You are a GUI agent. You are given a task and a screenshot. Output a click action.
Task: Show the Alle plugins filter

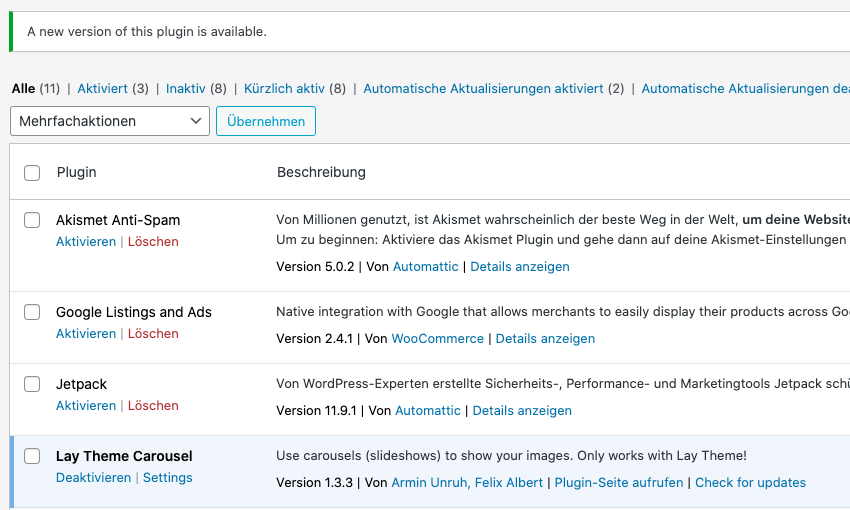(x=23, y=88)
